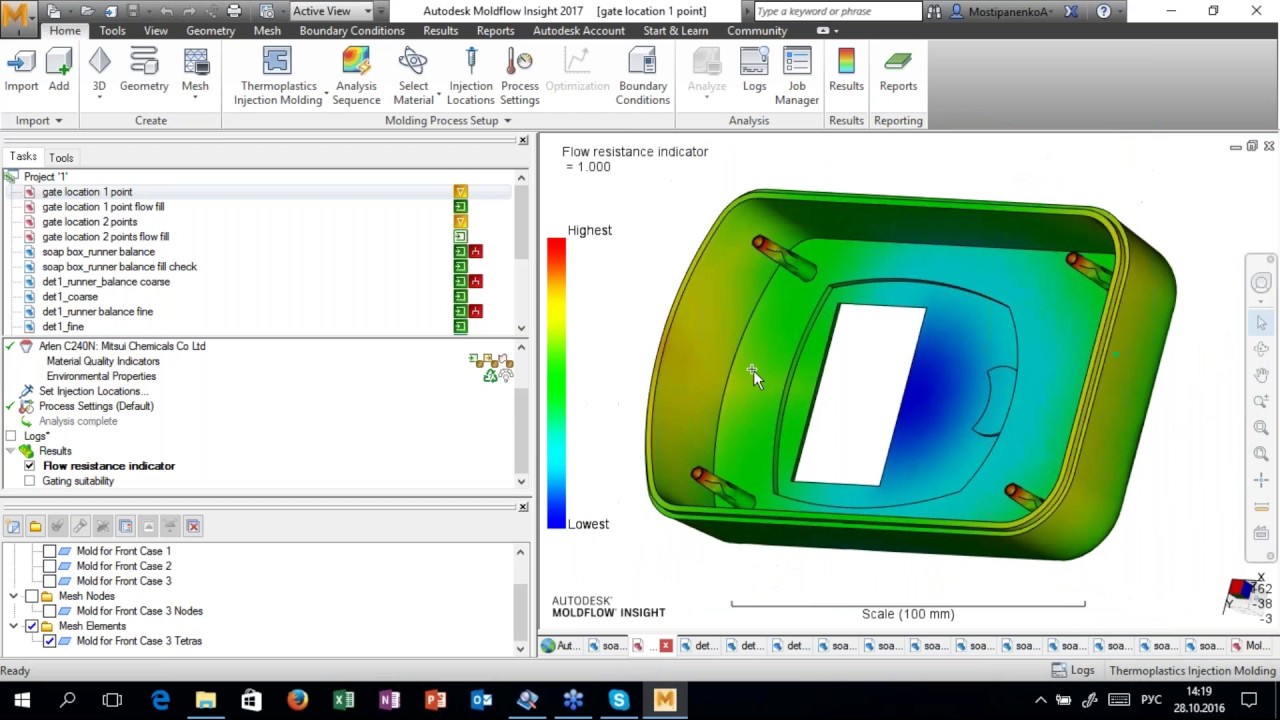The width and height of the screenshot is (1280, 720).
Task: Open Material Quality Indicators entry
Action: point(103,361)
